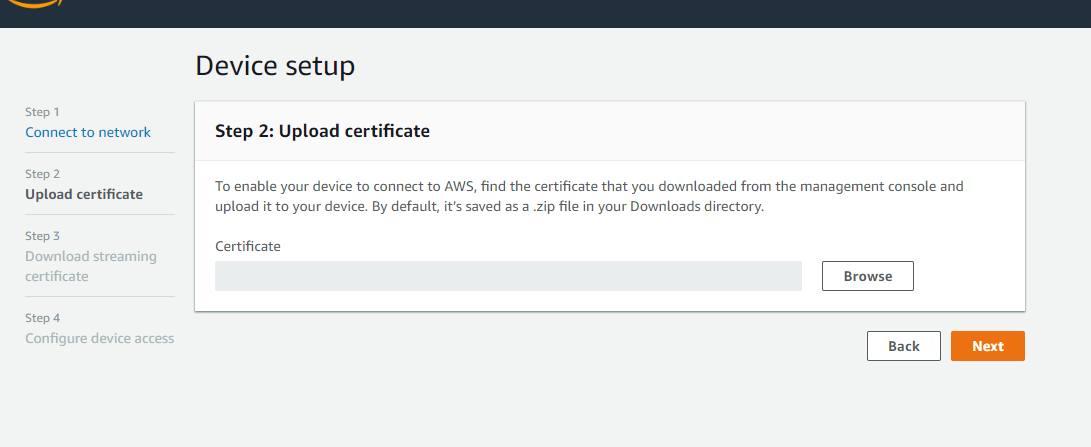Click the Back button
The height and width of the screenshot is (447, 1091).
coord(903,346)
